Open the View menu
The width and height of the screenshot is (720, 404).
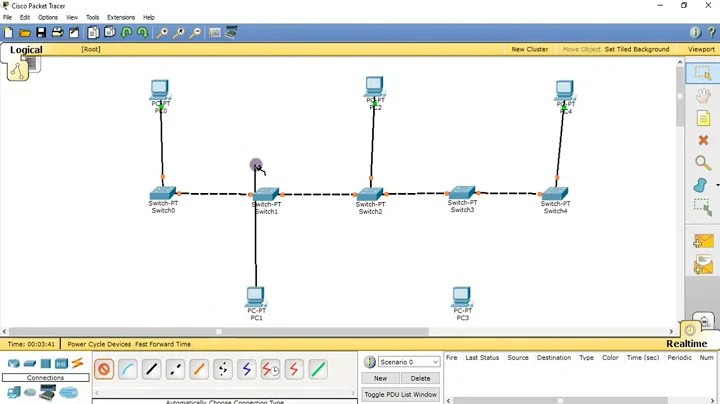72,17
